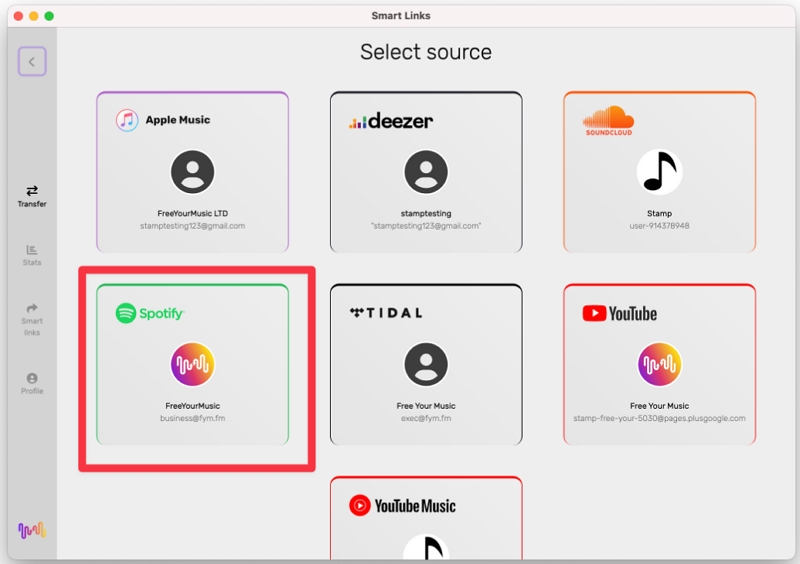The width and height of the screenshot is (800, 564).
Task: Click the stamp-free-your-5030@pages.plusgoogle.com text
Action: pyautogui.click(x=659, y=418)
